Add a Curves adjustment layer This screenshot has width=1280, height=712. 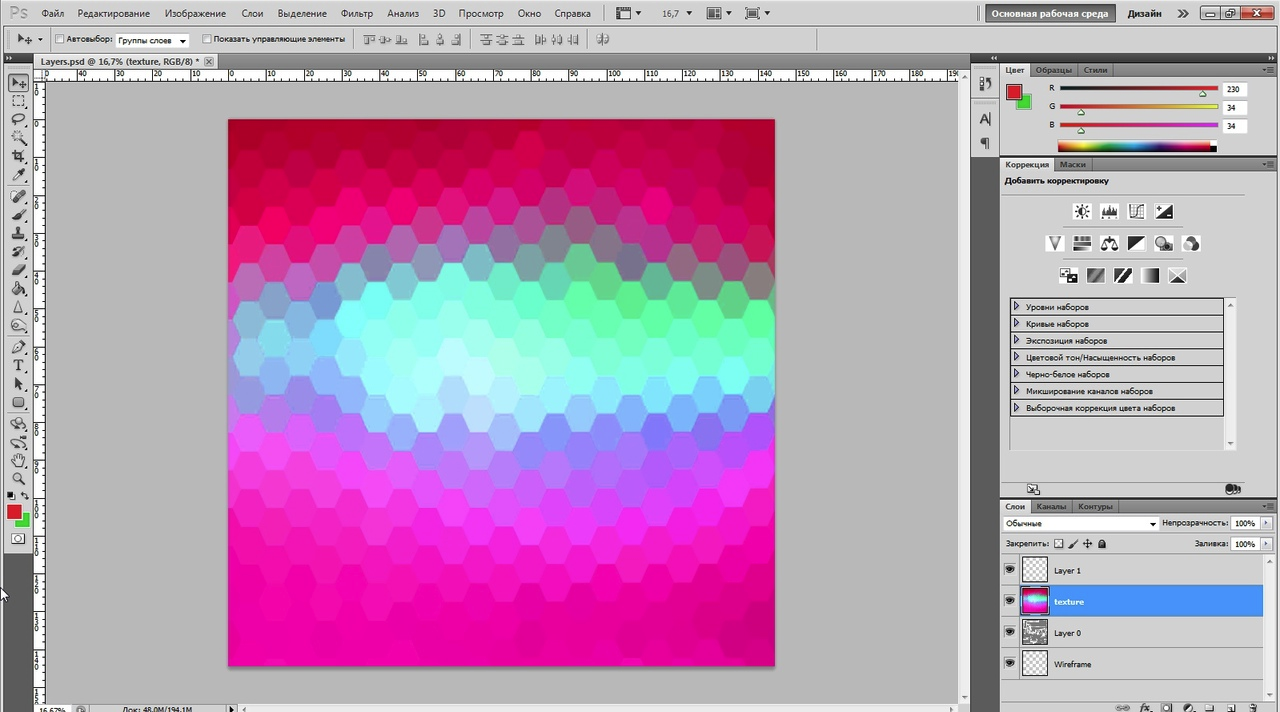pos(1136,211)
